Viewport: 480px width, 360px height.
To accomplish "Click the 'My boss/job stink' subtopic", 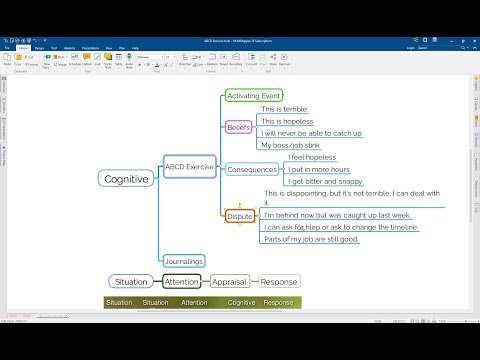I will point(290,145).
